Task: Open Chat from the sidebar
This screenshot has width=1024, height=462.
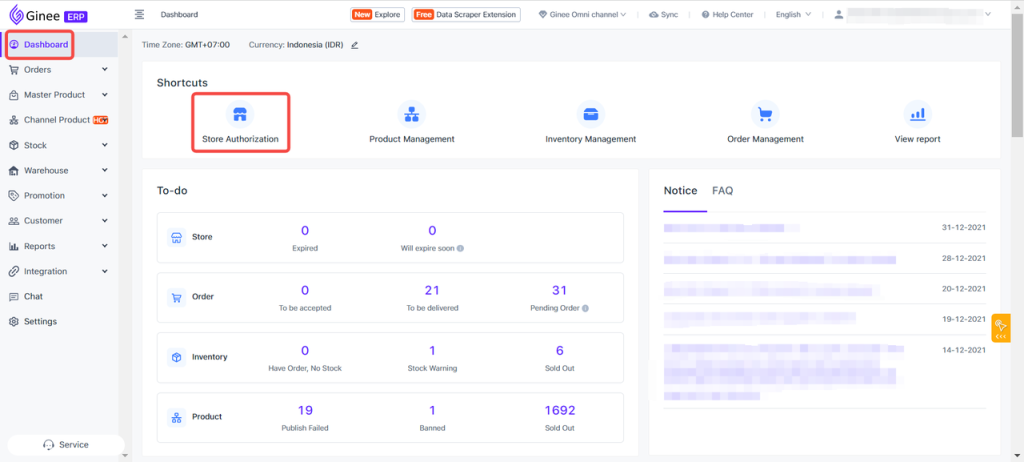Action: pyautogui.click(x=33, y=296)
